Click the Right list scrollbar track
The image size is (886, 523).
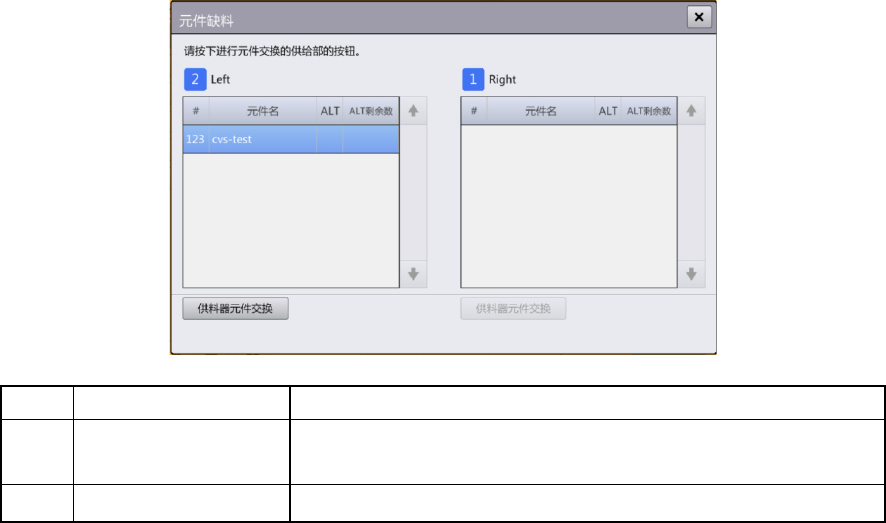click(x=692, y=192)
